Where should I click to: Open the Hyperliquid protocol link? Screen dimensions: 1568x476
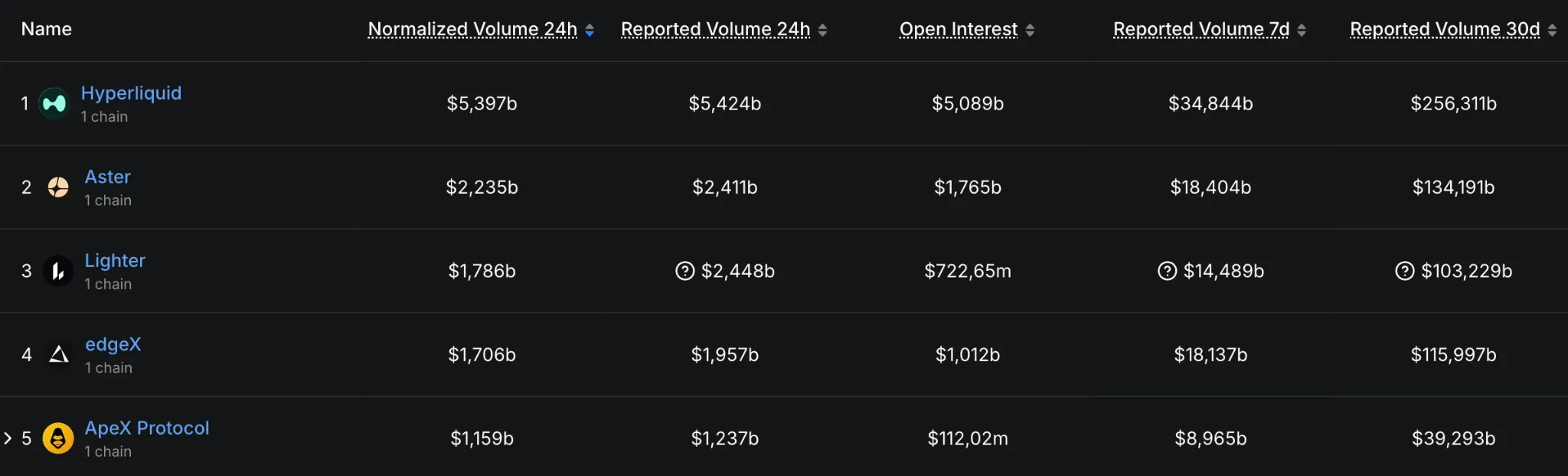(131, 93)
